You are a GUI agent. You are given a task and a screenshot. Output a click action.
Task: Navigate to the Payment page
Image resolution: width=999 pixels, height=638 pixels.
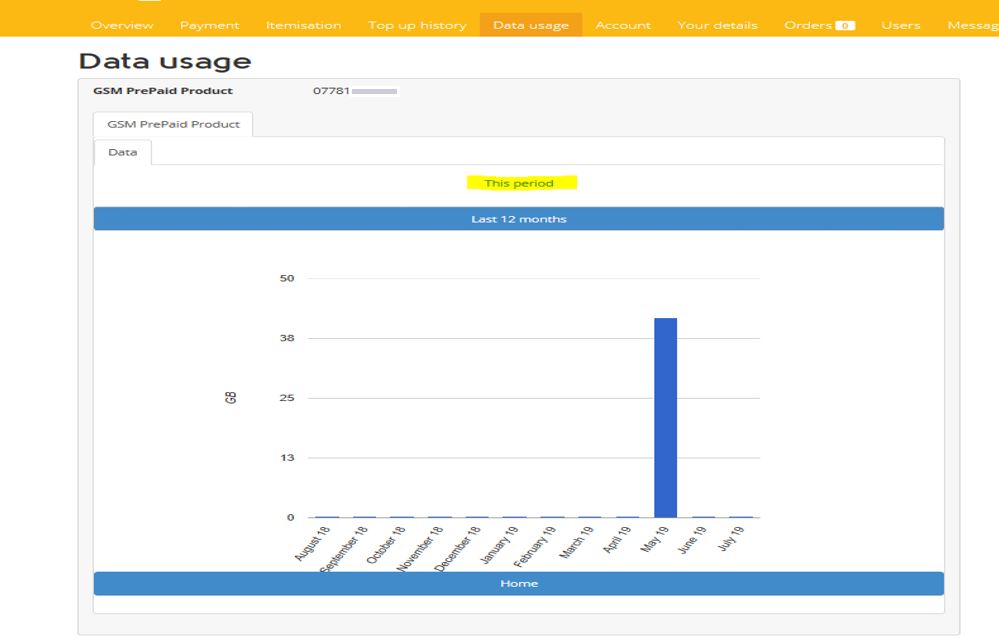(210, 25)
